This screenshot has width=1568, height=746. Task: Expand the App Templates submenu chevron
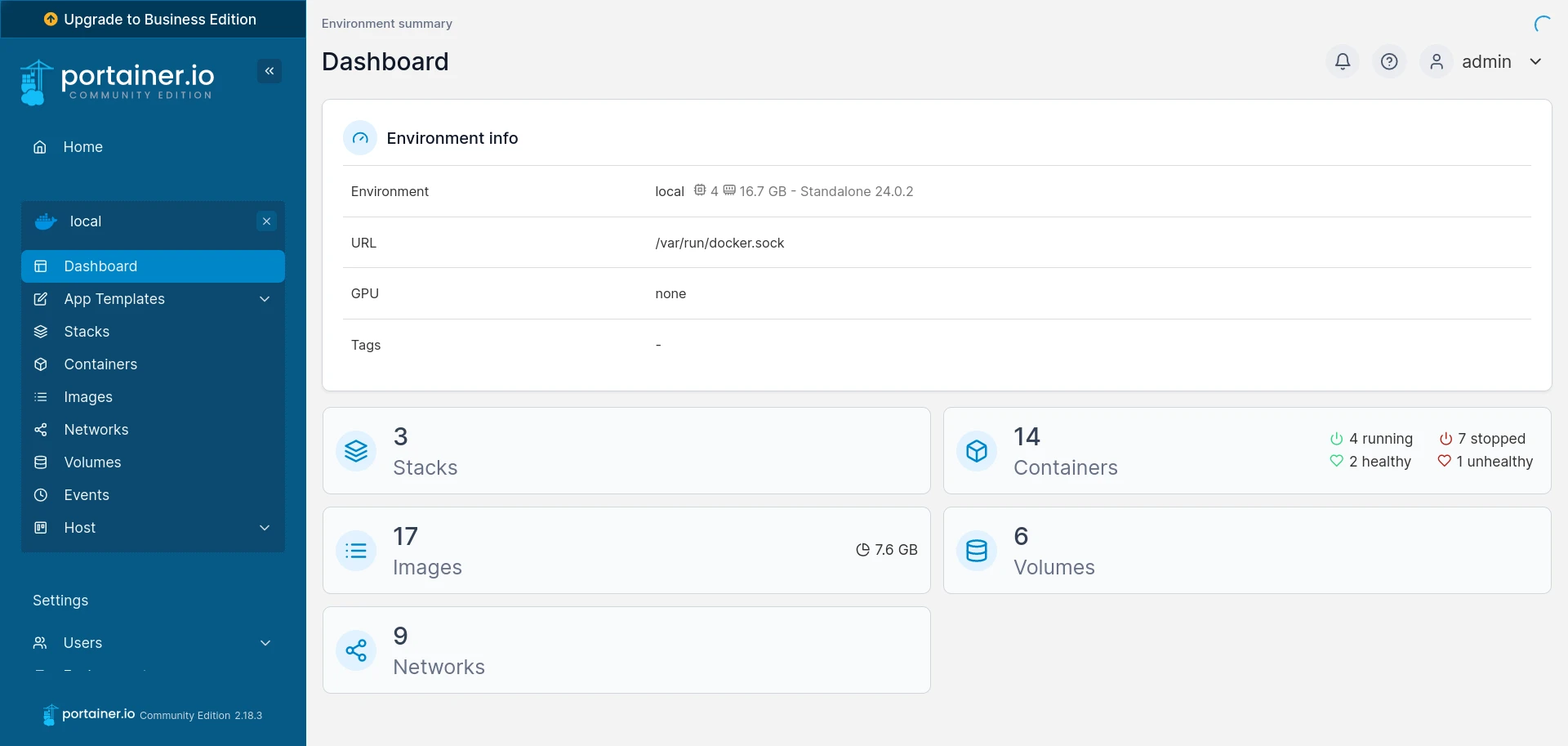tap(265, 299)
